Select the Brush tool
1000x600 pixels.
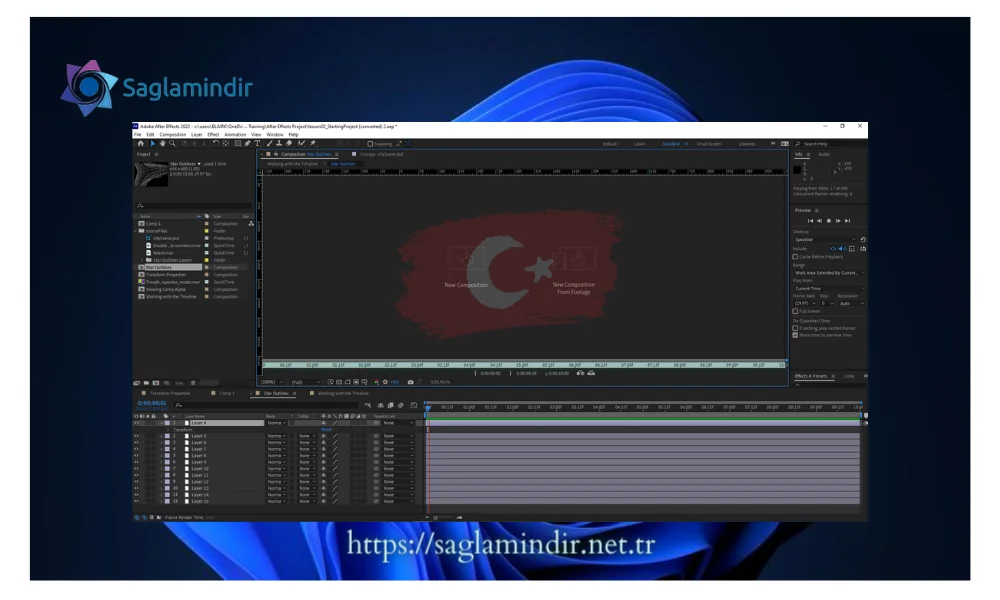point(269,143)
